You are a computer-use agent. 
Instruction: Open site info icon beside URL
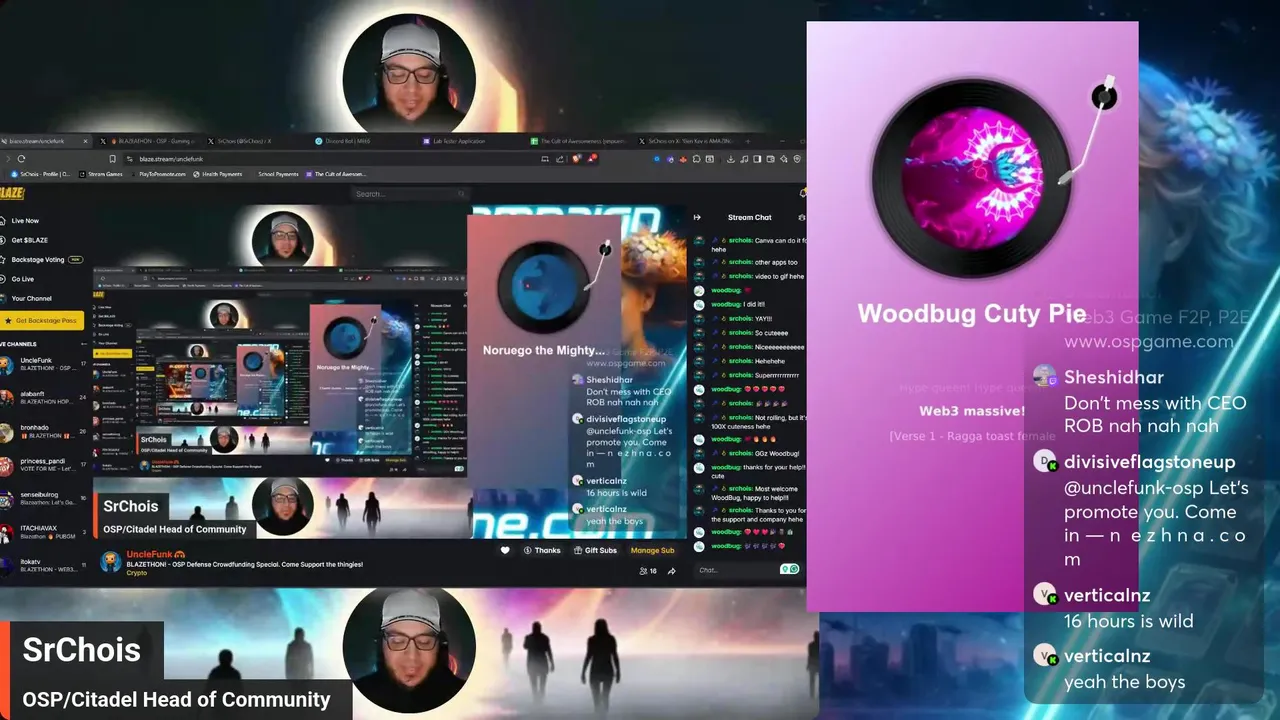[130, 159]
